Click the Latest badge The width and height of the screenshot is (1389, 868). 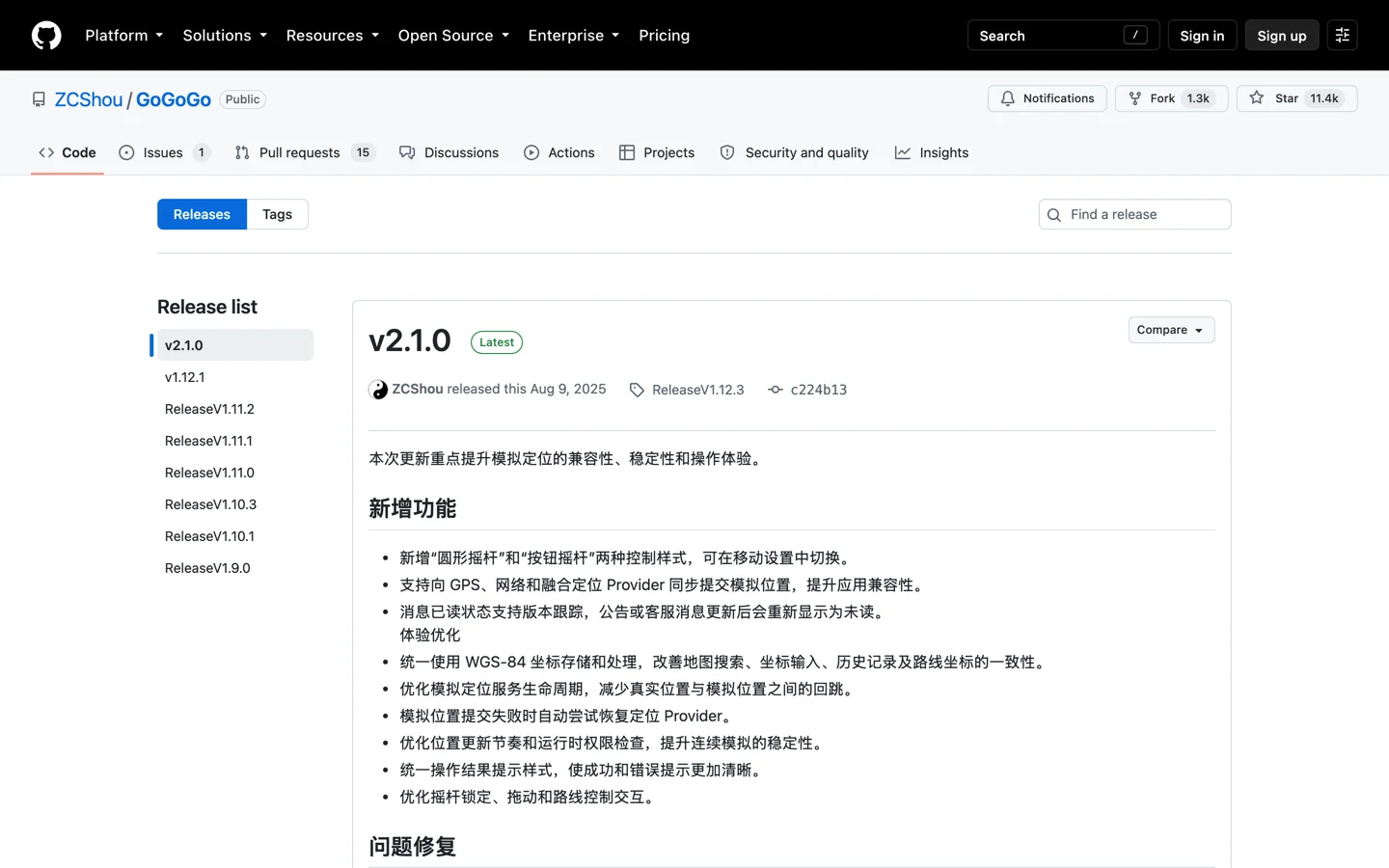497,342
